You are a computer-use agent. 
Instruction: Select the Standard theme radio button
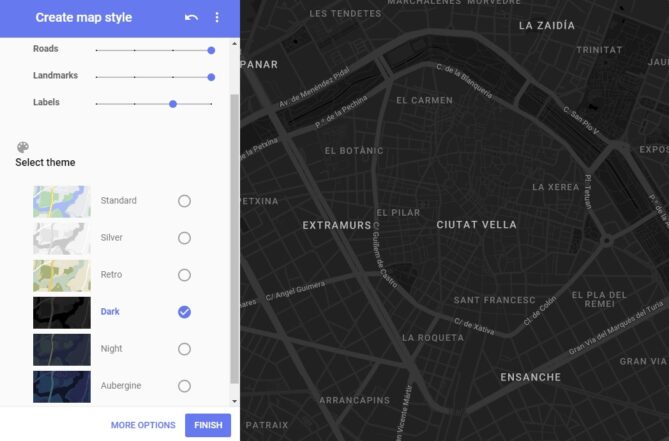point(184,201)
